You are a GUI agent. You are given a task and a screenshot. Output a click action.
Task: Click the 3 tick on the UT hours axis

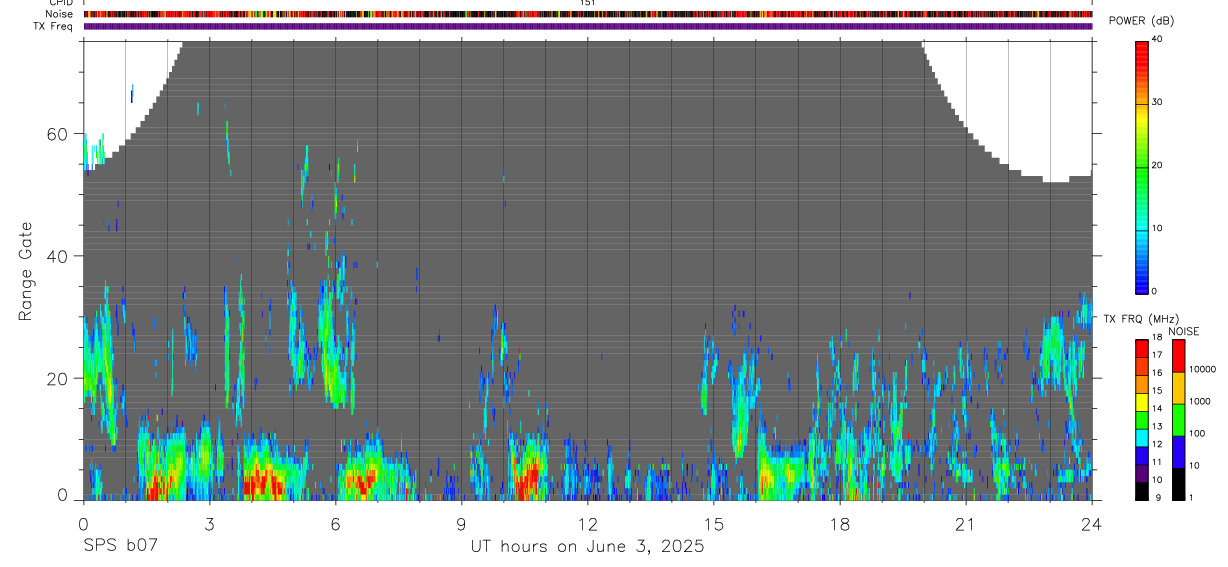click(209, 523)
